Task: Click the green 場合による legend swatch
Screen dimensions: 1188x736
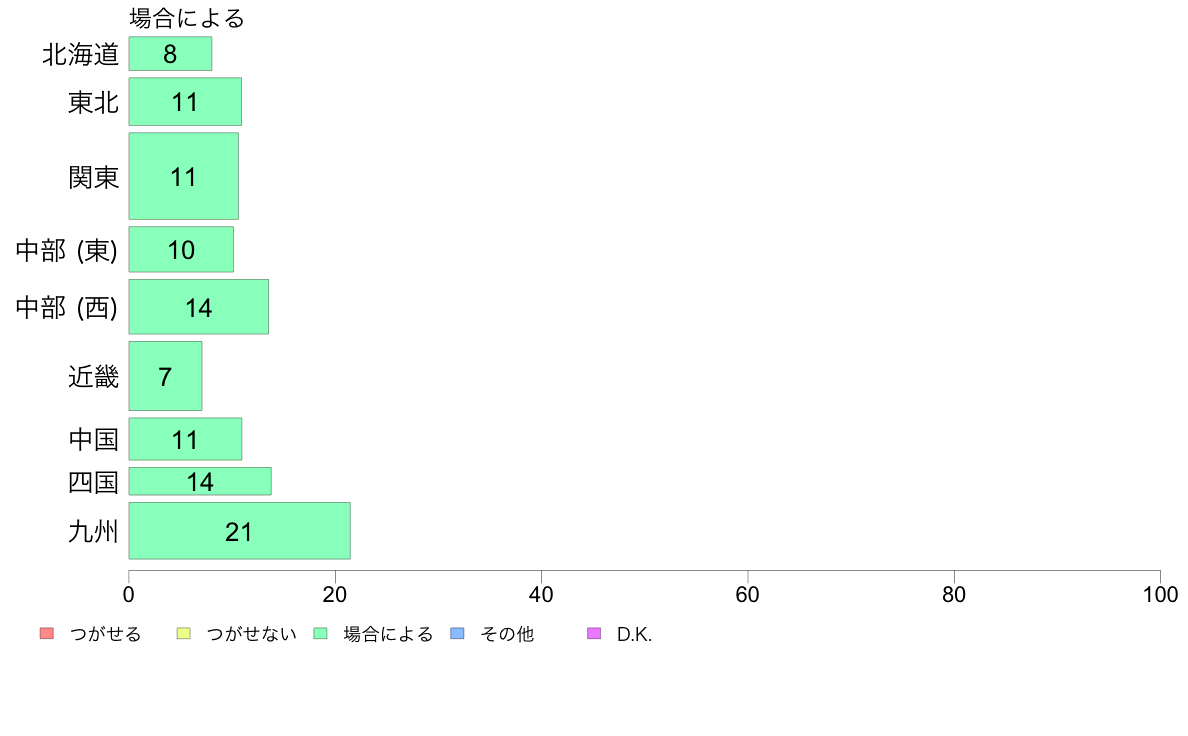Action: [320, 634]
